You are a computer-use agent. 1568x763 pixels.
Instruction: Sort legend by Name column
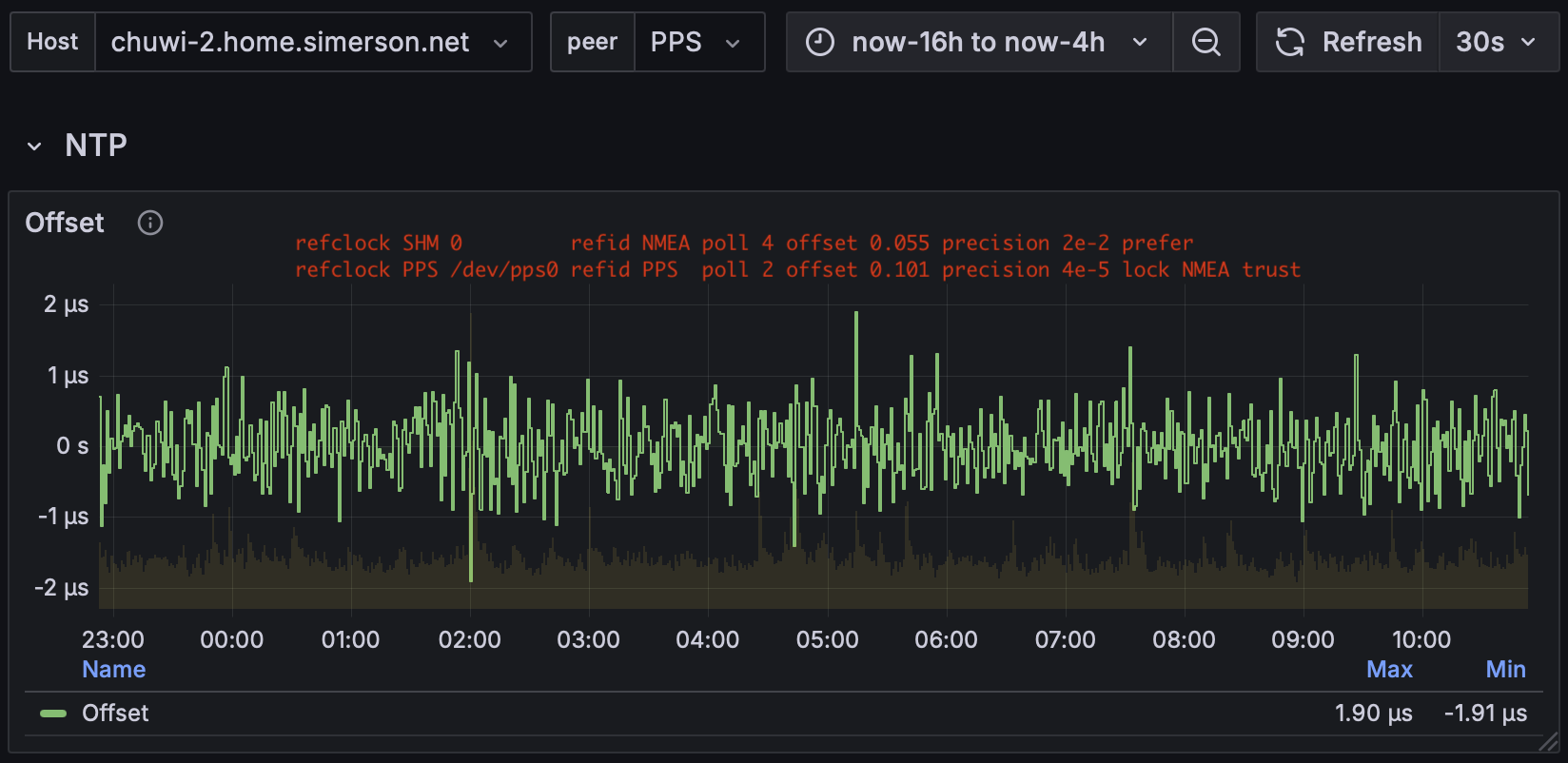click(x=114, y=669)
